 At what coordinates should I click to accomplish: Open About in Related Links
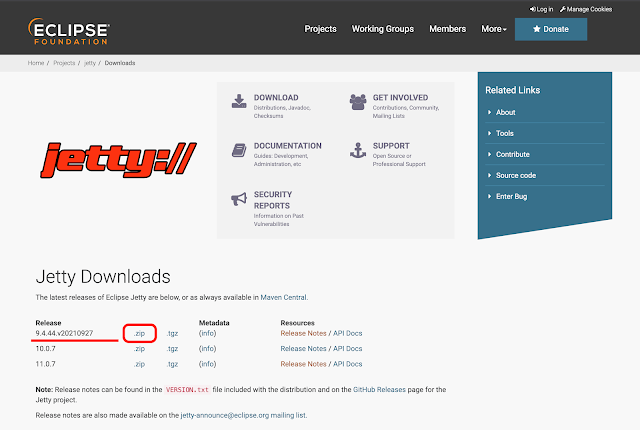[x=505, y=112]
